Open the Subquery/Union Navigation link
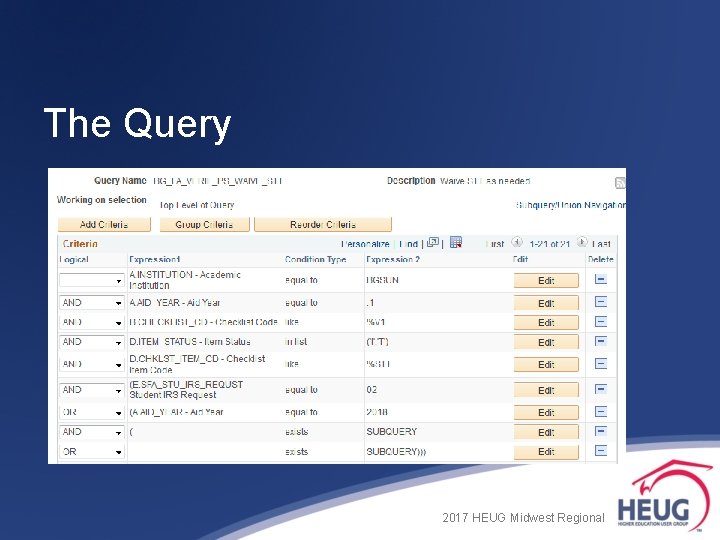Screen dimensions: 720x540 coord(570,205)
